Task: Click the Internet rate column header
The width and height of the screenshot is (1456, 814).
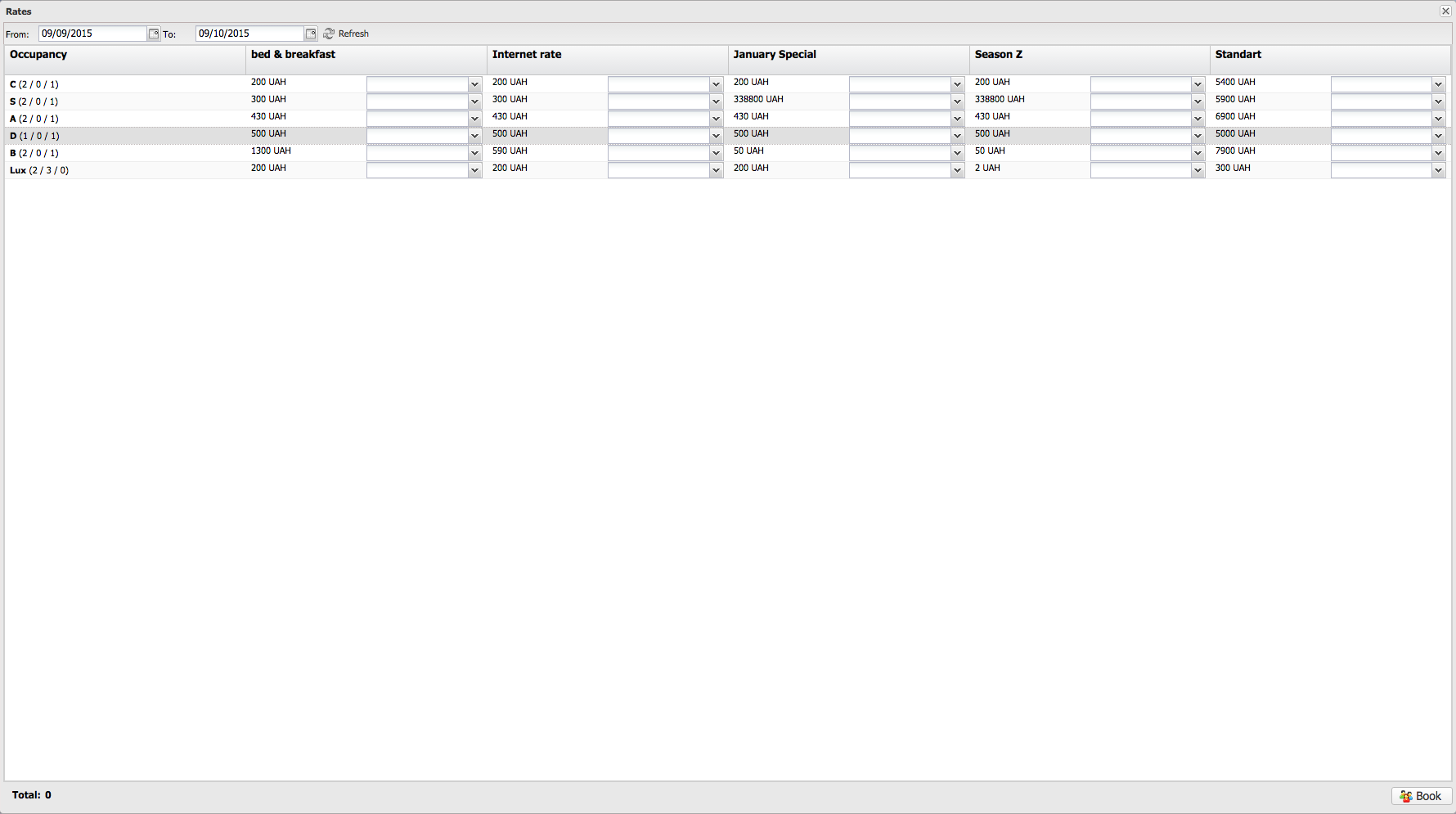Action: tap(527, 55)
